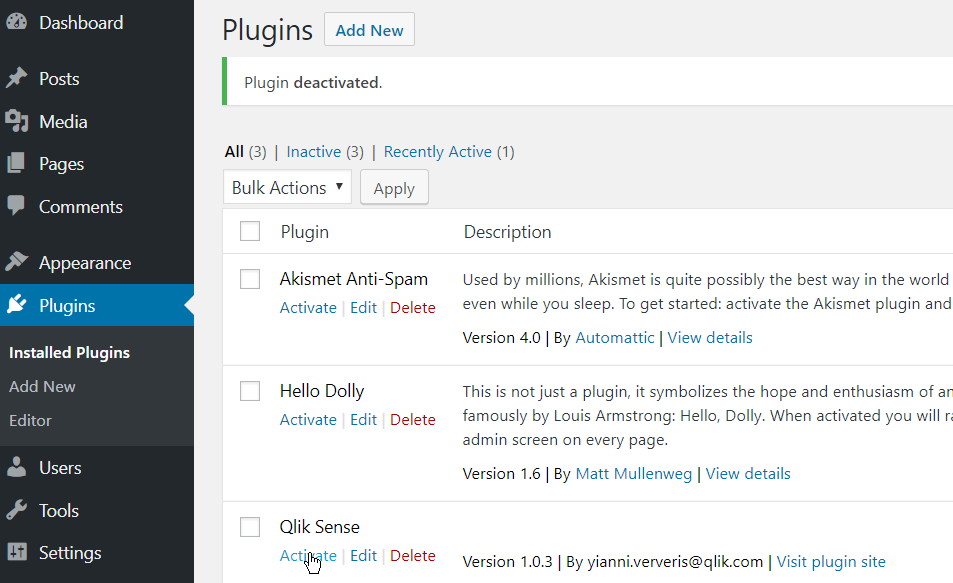Viewport: 953px width, 583px height.
Task: Filter by the Inactive plugins tab
Action: click(314, 152)
